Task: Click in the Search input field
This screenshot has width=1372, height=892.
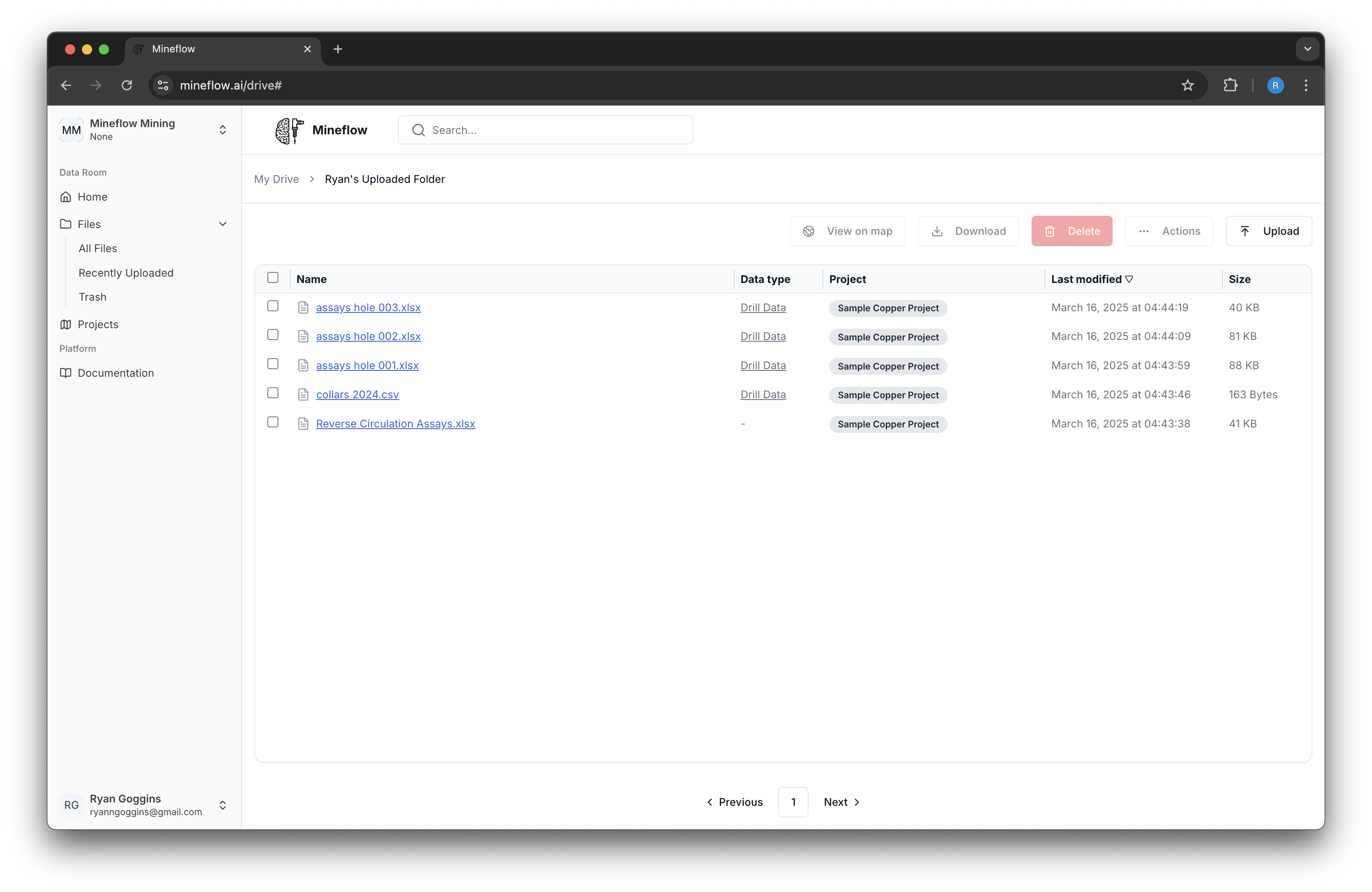Action: click(x=545, y=130)
